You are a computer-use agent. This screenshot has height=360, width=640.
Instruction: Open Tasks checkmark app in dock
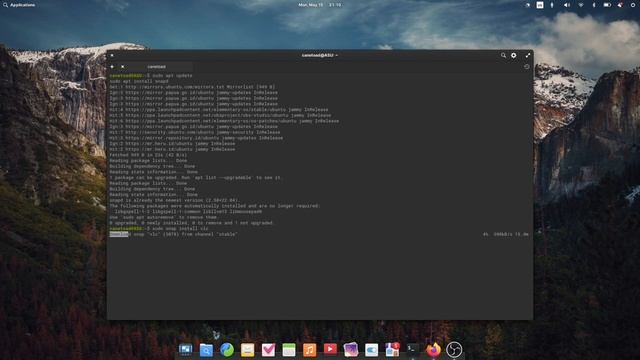tap(268, 349)
